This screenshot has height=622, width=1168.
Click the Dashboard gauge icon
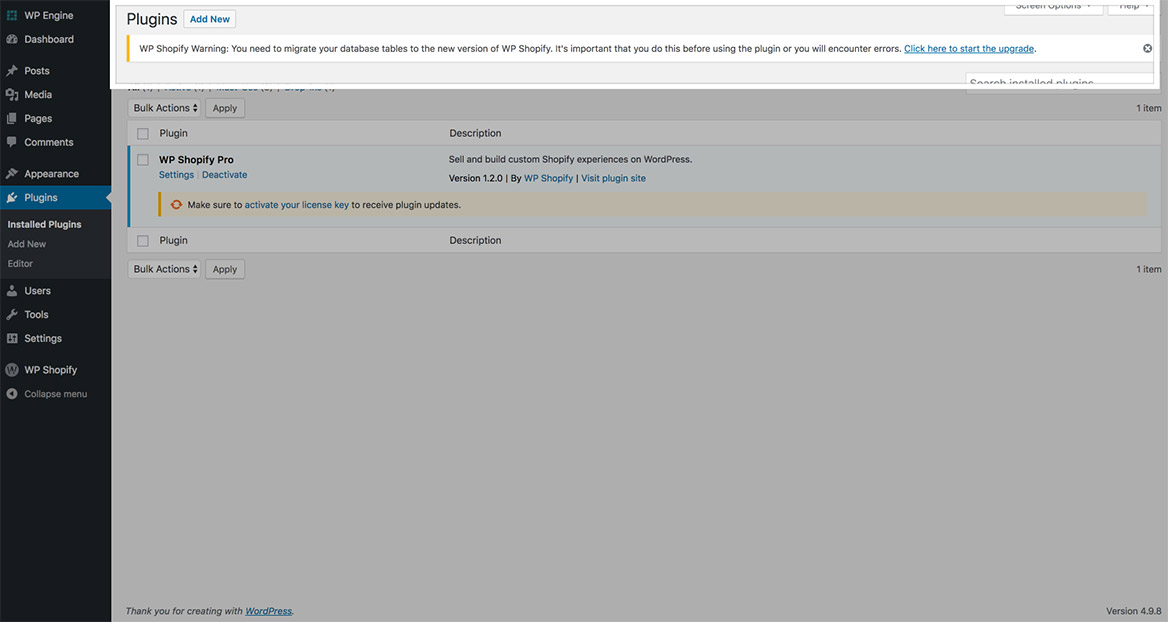12,39
